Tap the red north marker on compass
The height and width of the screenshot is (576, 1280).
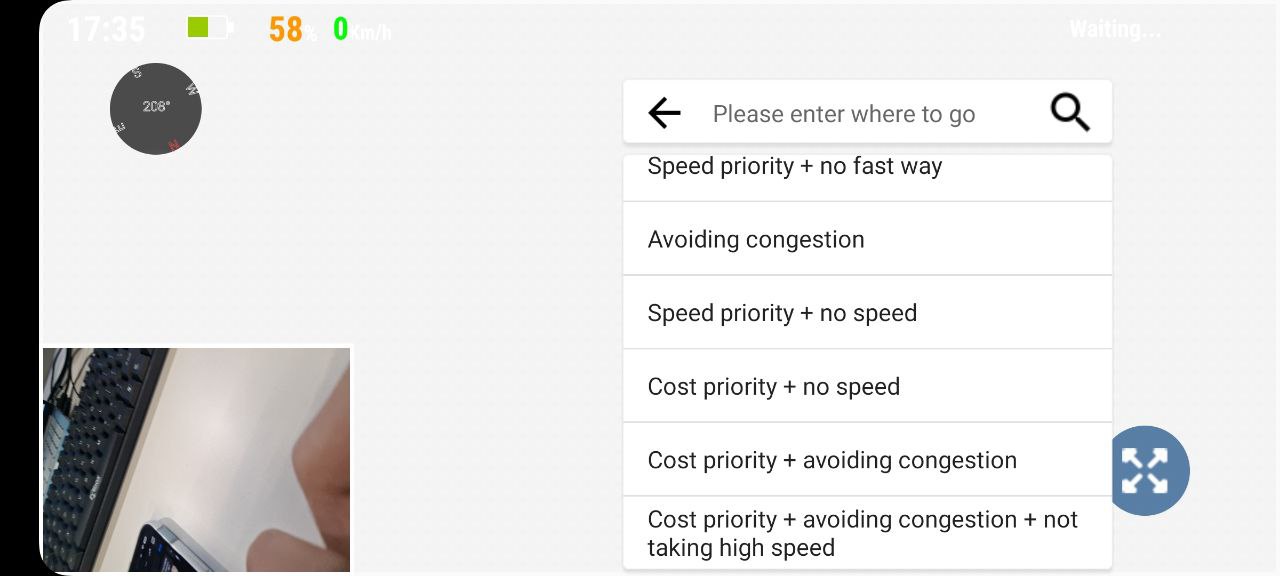(174, 146)
